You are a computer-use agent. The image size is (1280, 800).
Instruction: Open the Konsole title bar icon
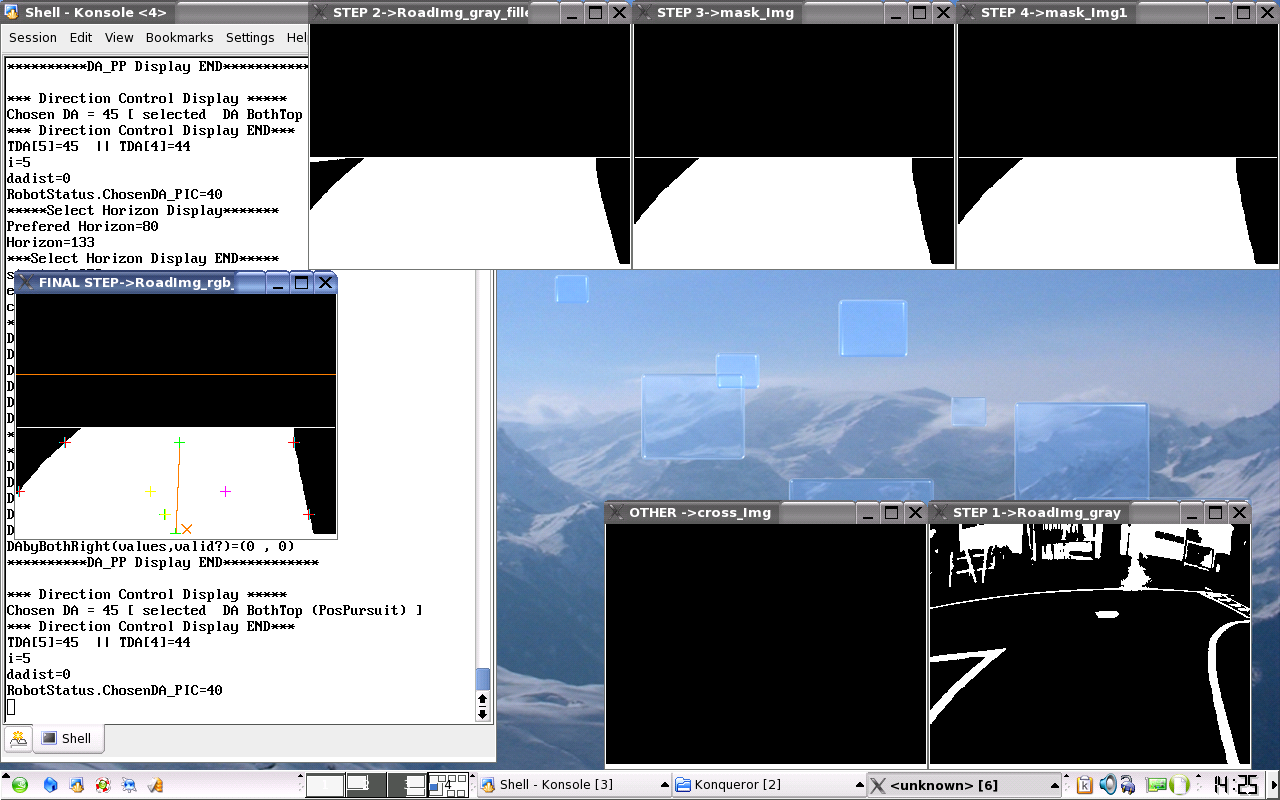12,12
